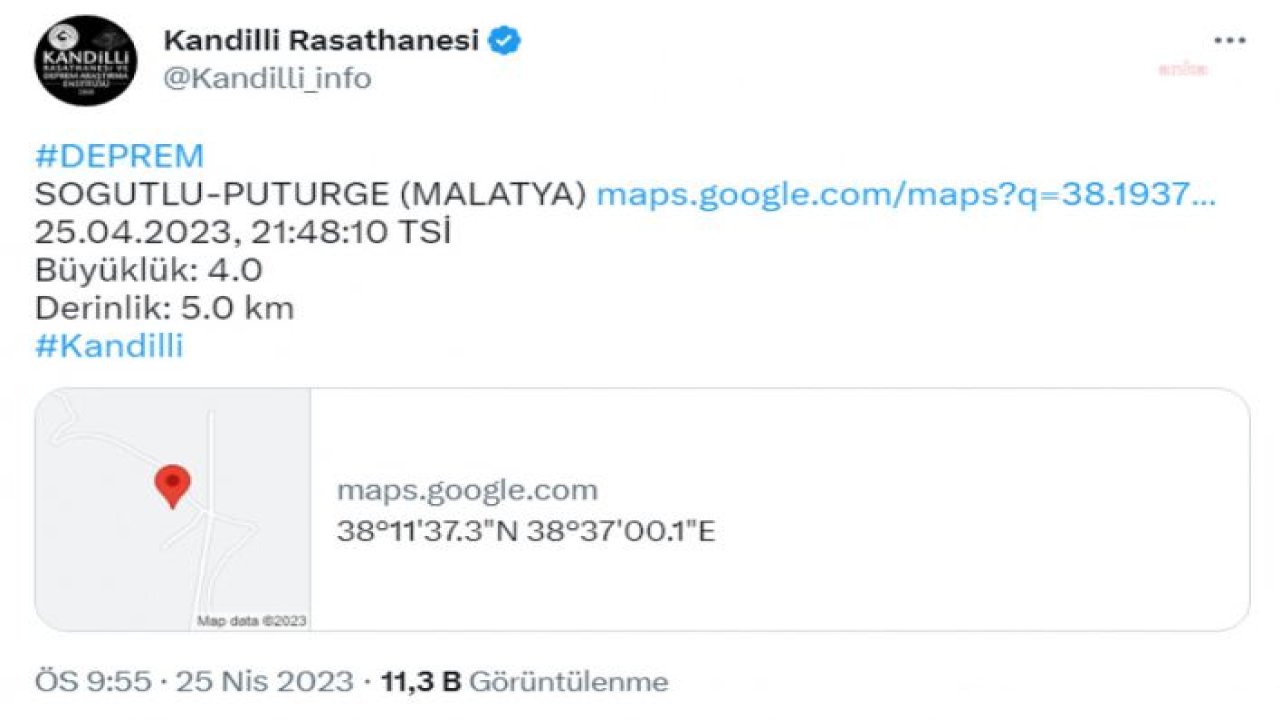Click the ÖS 9:55 timestamp
This screenshot has height=720, width=1280.
pos(93,682)
